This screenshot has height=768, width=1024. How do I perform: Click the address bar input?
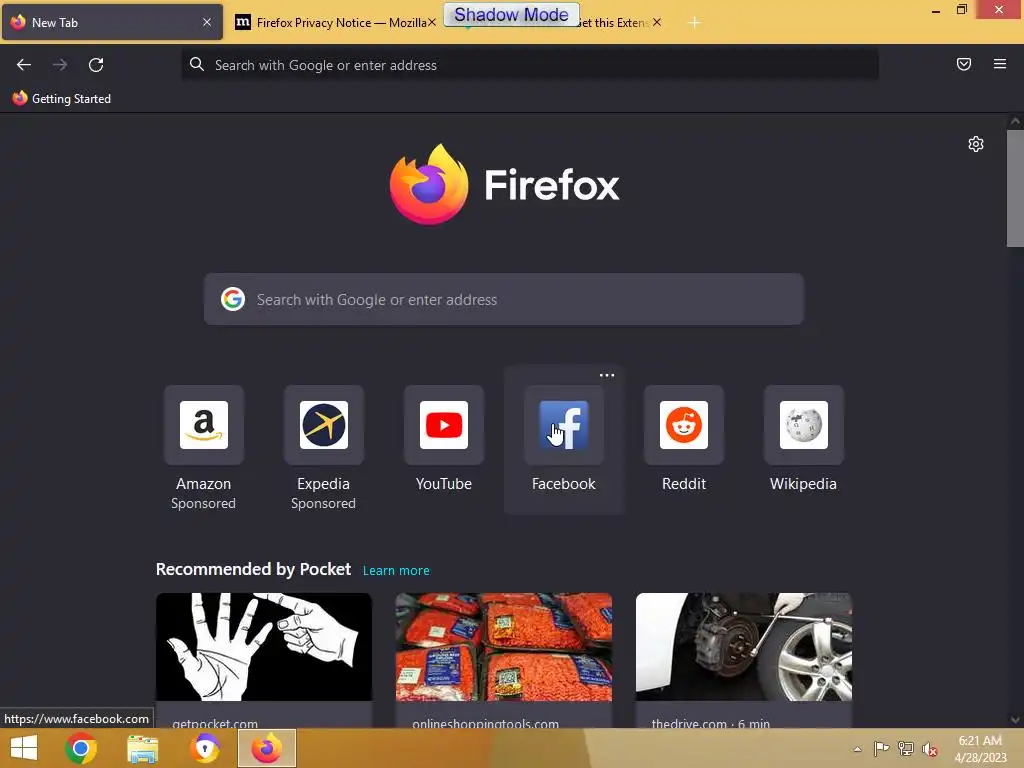530,65
